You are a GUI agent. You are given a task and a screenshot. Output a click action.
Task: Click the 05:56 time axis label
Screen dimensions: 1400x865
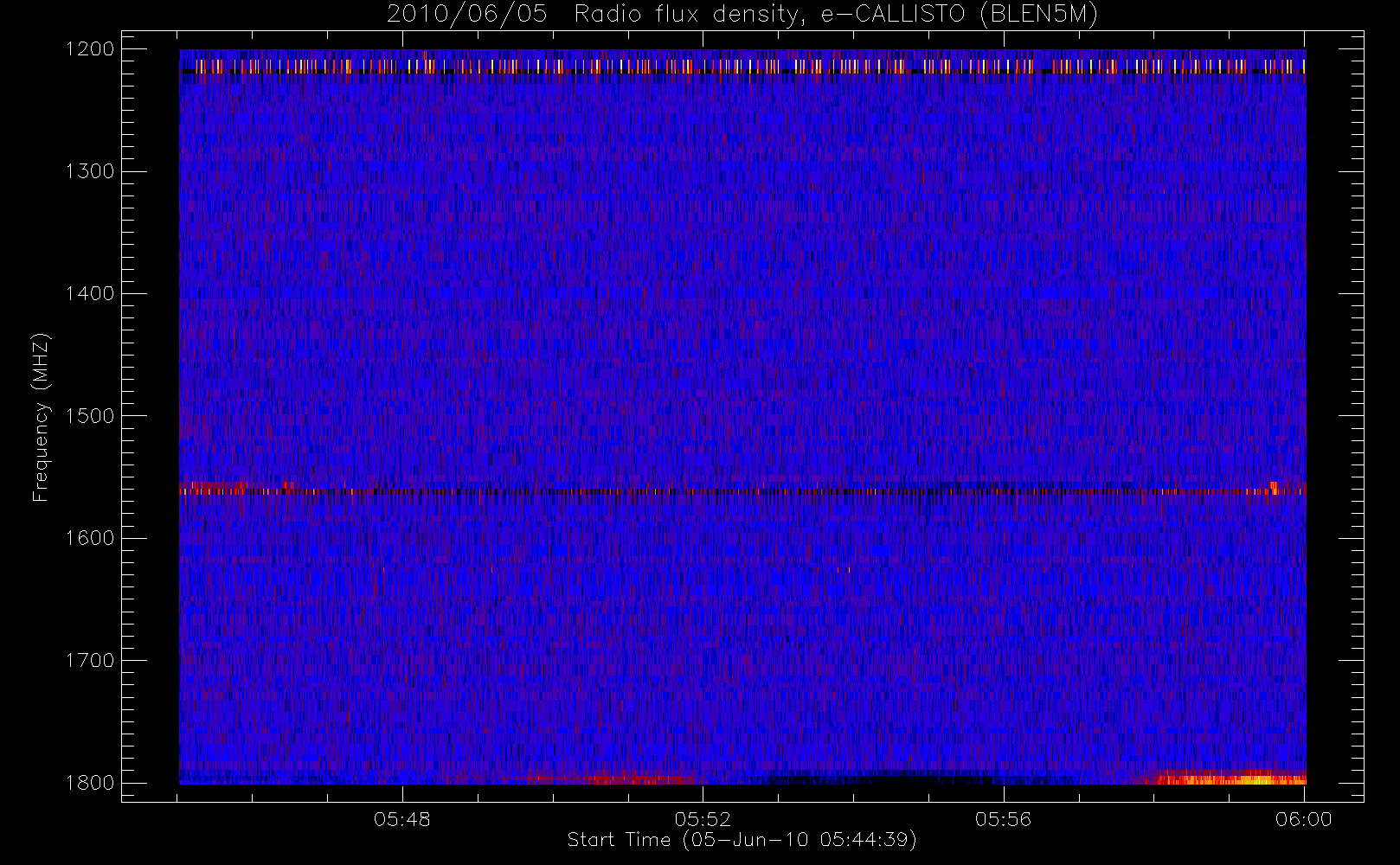coord(1004,819)
